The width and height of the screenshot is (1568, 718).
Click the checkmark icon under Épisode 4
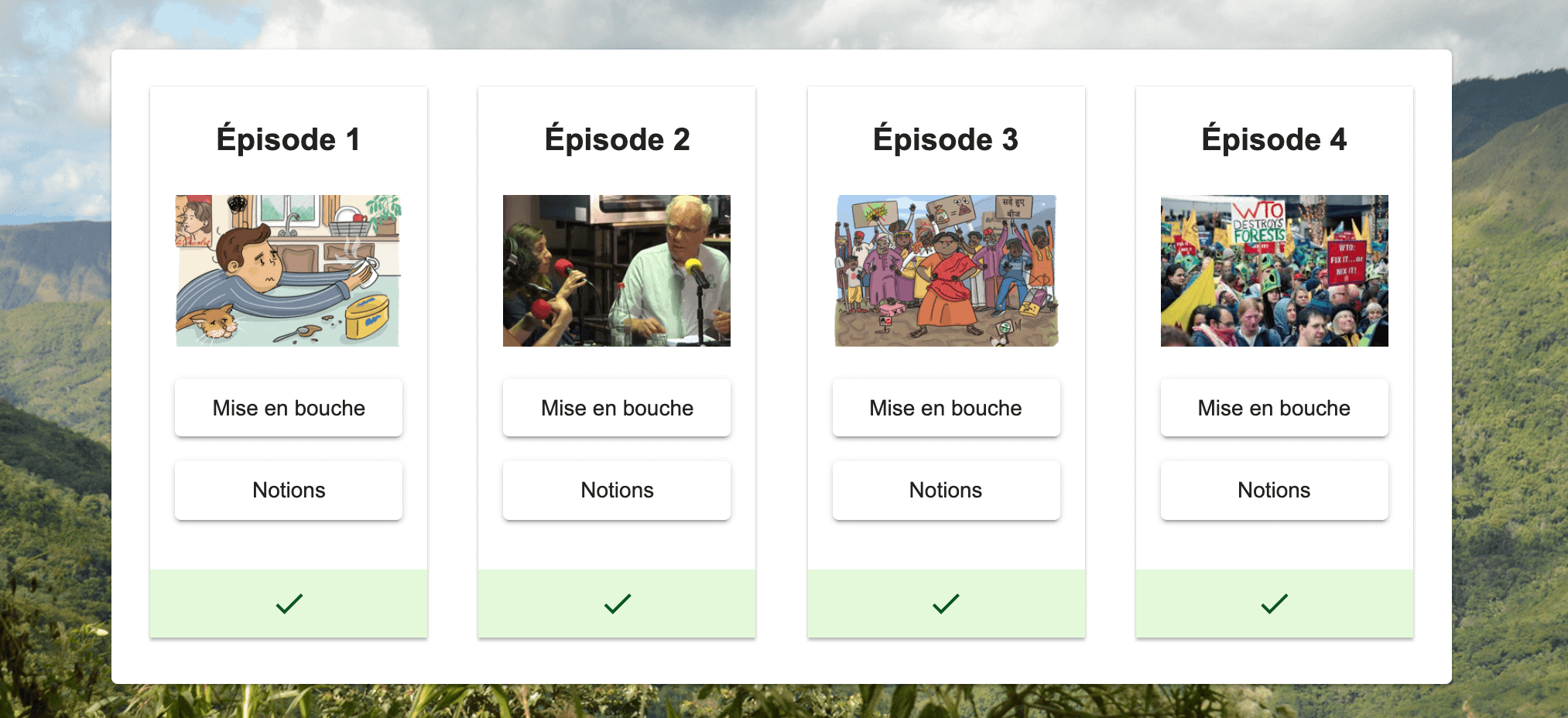1274,603
